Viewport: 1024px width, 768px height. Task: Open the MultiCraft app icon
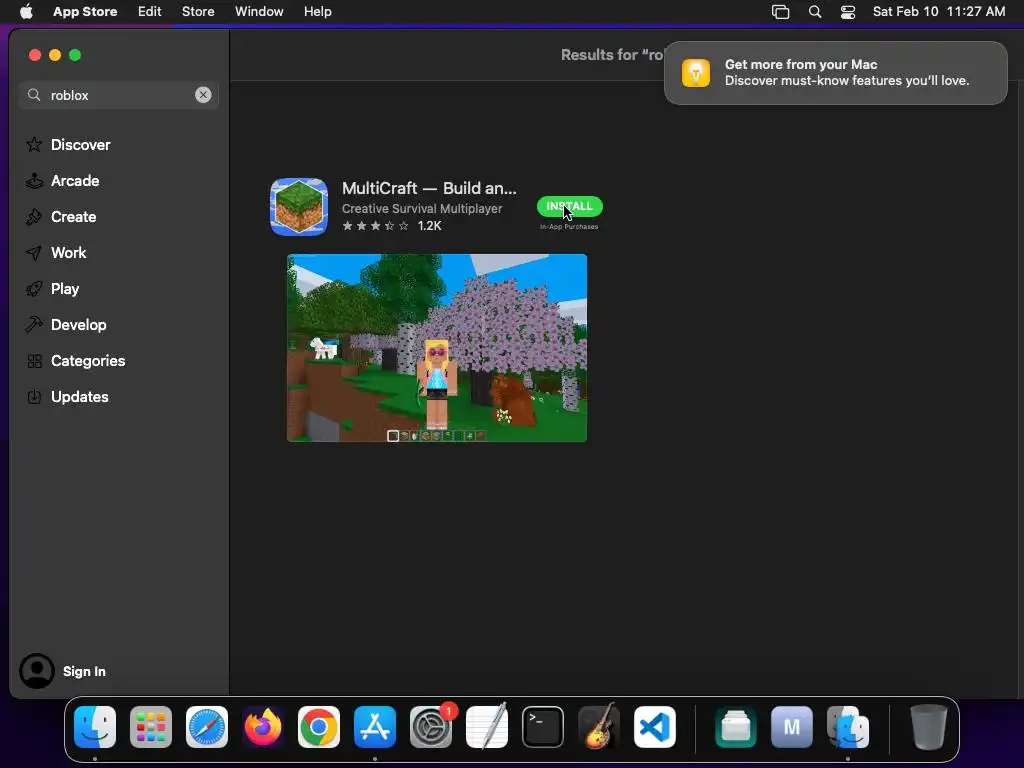click(x=299, y=206)
